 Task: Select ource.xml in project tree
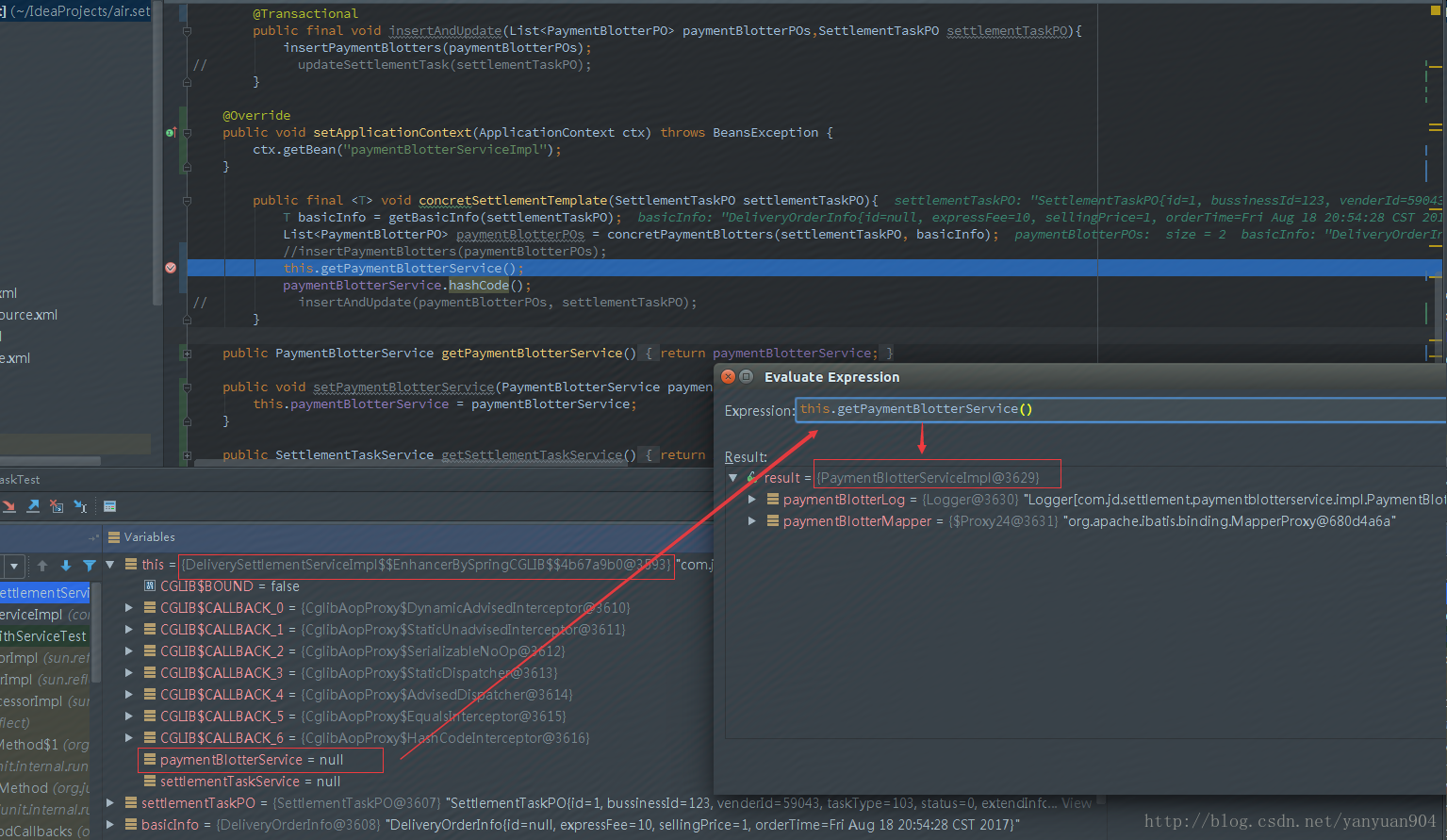[28, 315]
